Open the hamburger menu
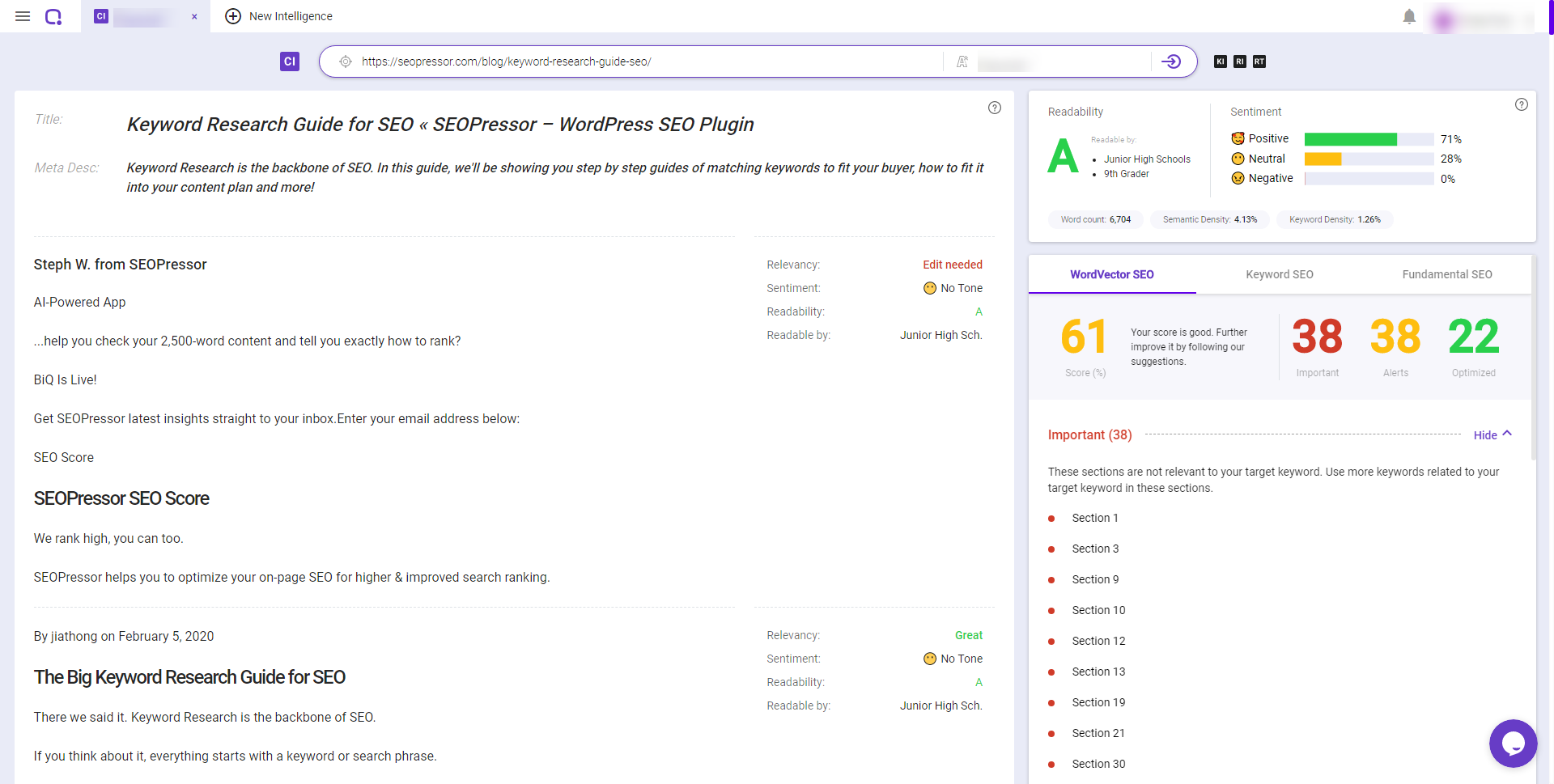 click(23, 16)
